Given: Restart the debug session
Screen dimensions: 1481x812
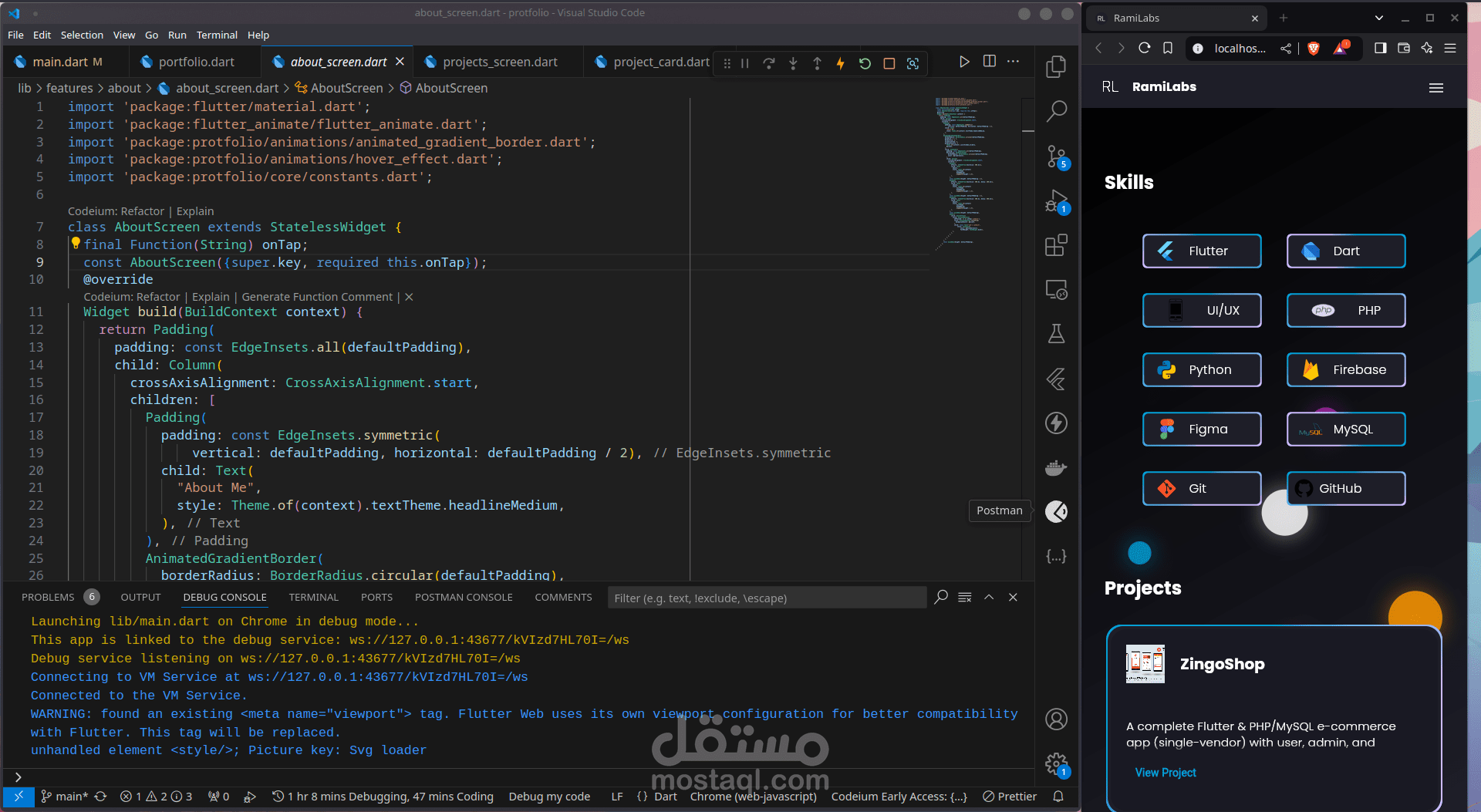Looking at the screenshot, I should pyautogui.click(x=865, y=63).
